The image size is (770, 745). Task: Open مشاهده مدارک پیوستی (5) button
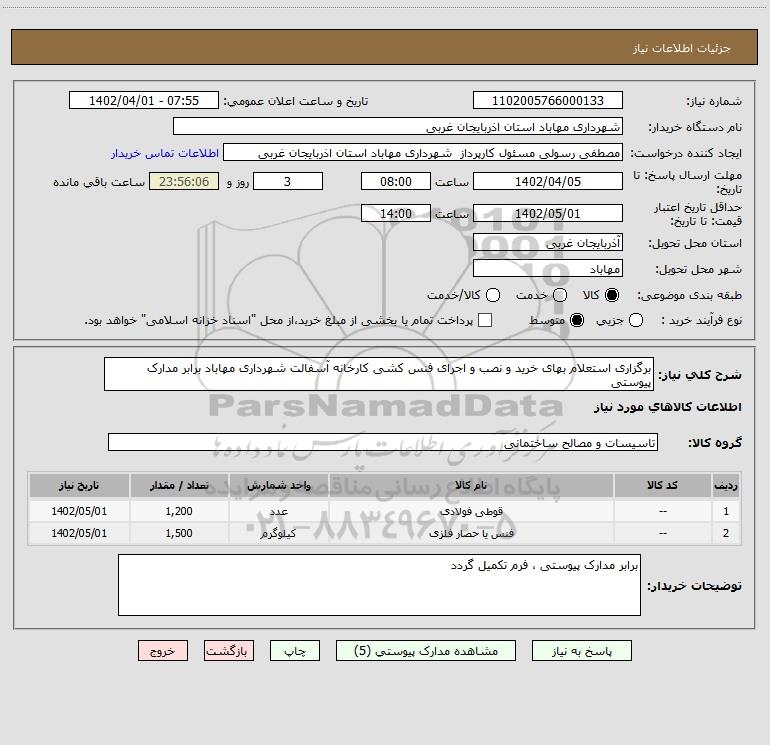[426, 651]
